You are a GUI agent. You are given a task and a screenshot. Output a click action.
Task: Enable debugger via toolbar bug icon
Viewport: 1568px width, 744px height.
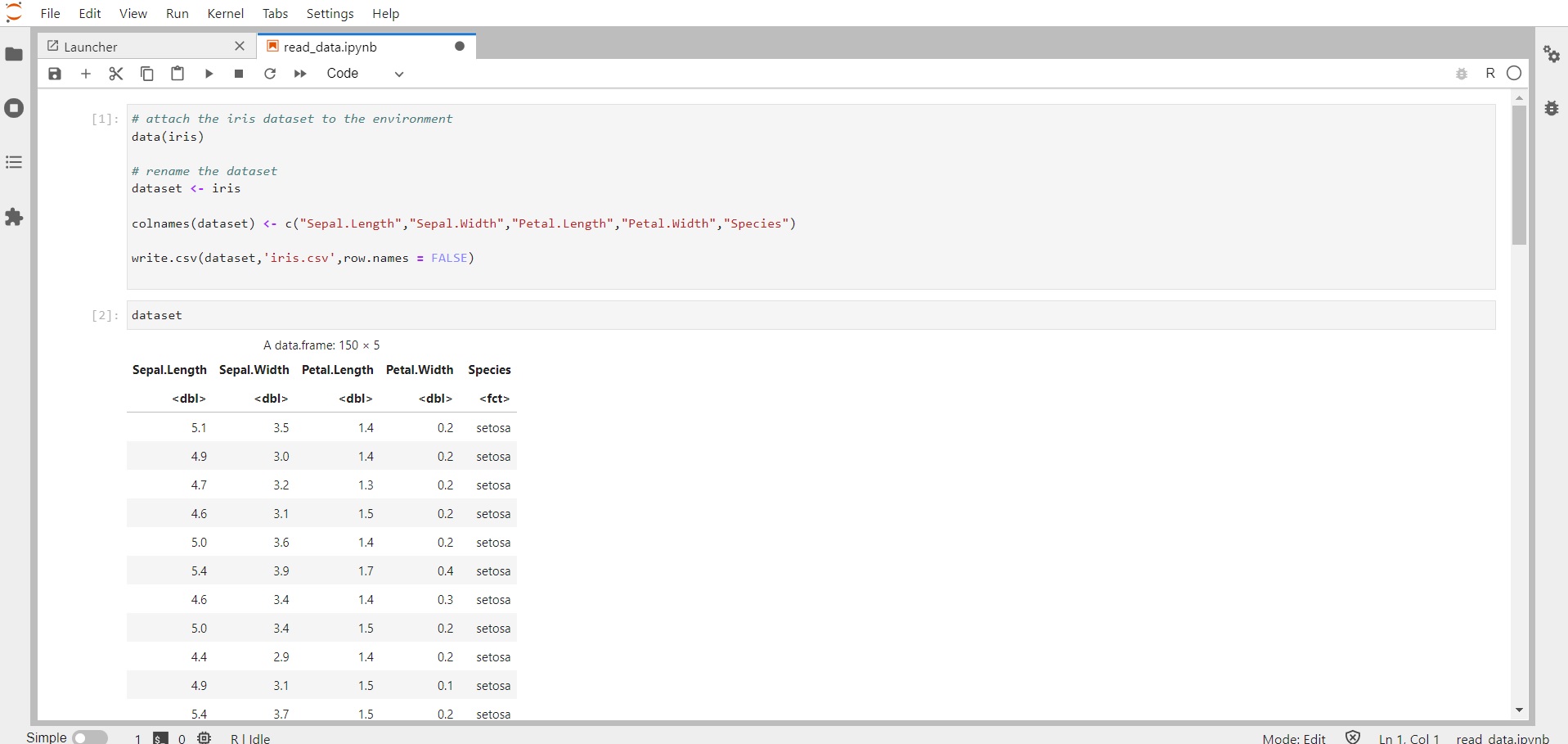point(1462,74)
